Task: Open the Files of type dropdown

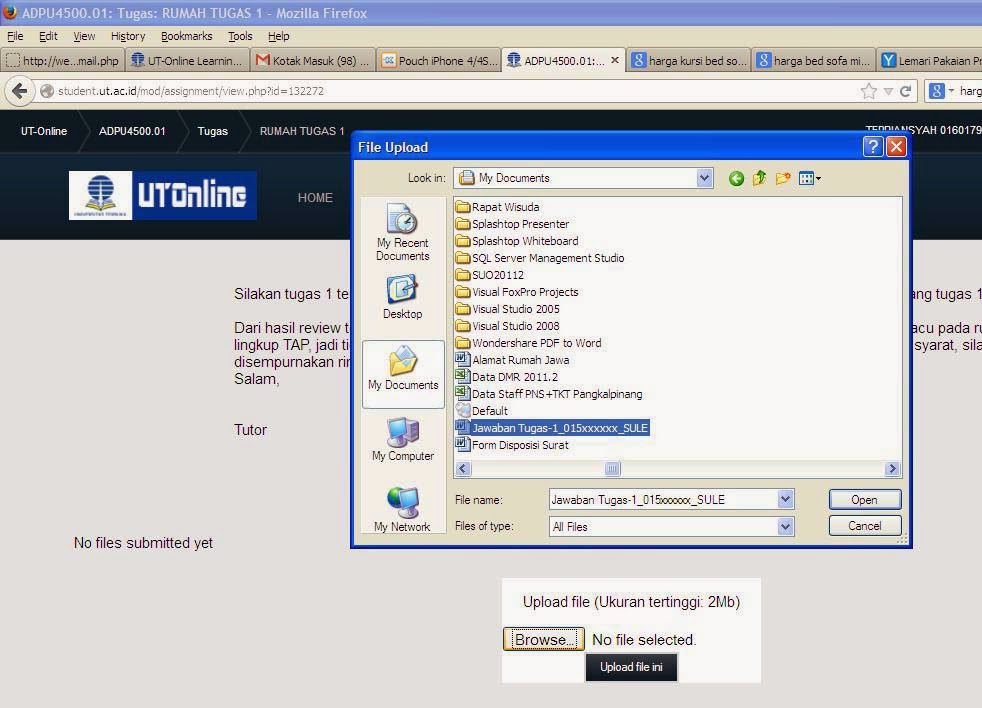Action: pyautogui.click(x=785, y=525)
